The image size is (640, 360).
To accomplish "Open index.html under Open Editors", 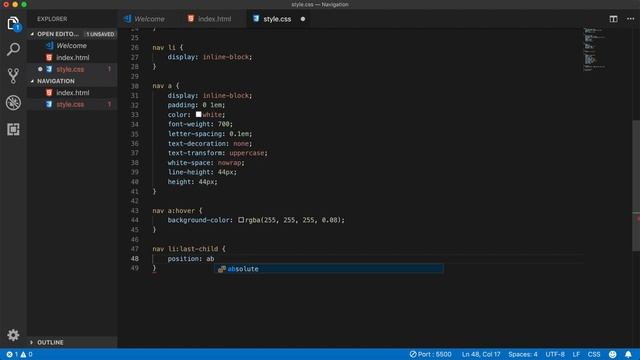I will [72, 58].
